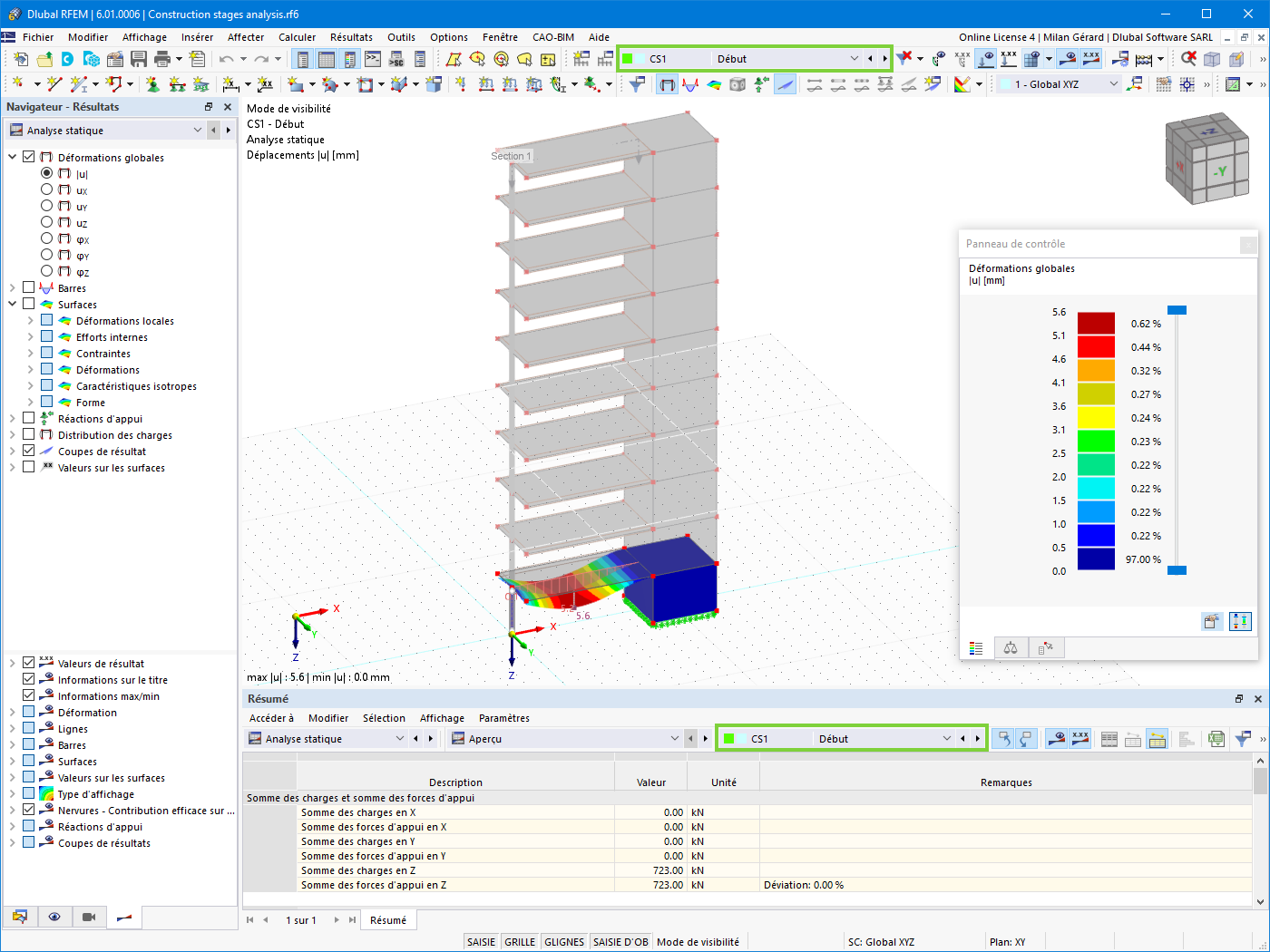Screen dimensions: 1270x952
Task: Click the color palette edit icon
Action: tap(962, 84)
